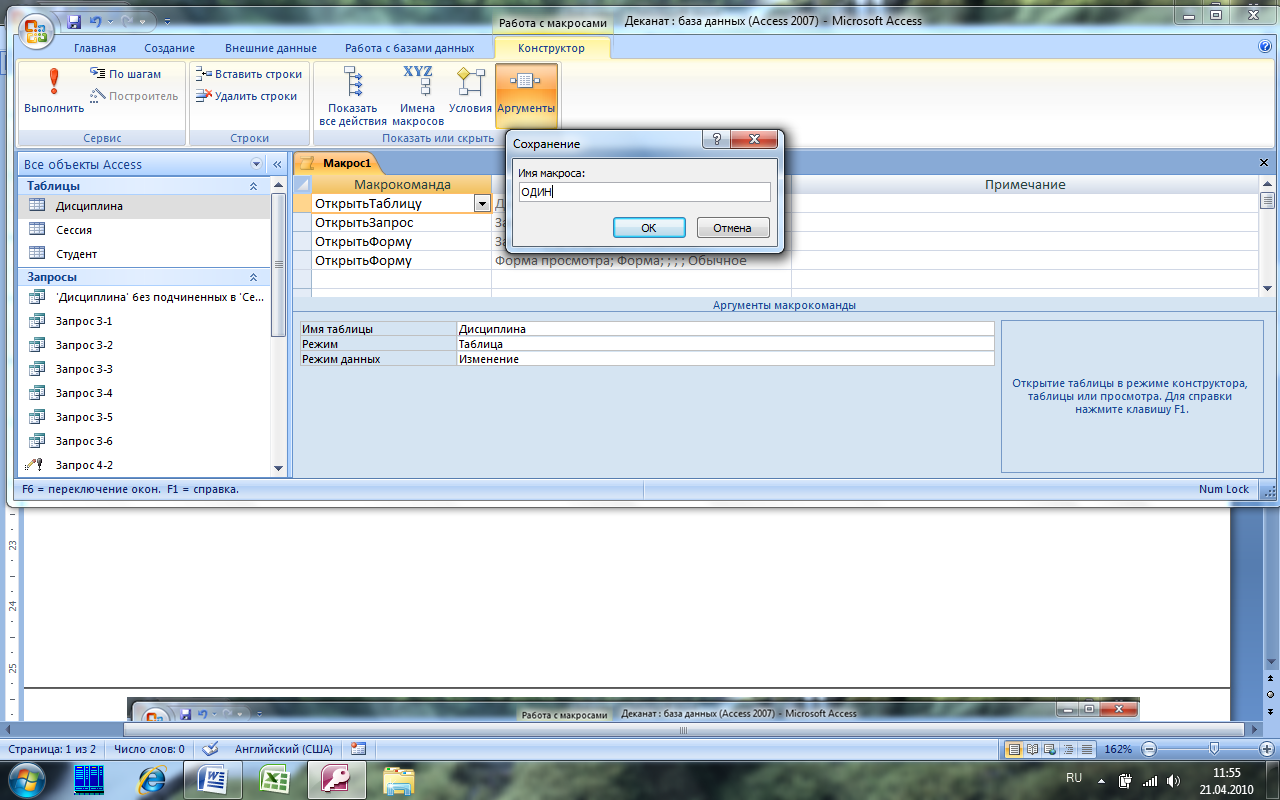Select Print Layout view button in Word
Screen dimensions: 1280x800
[x=1015, y=749]
